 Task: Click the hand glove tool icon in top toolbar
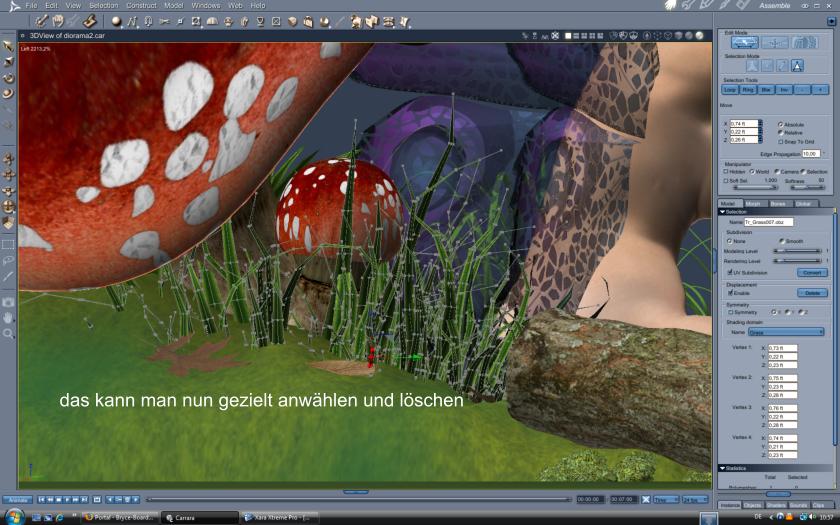pos(57,21)
